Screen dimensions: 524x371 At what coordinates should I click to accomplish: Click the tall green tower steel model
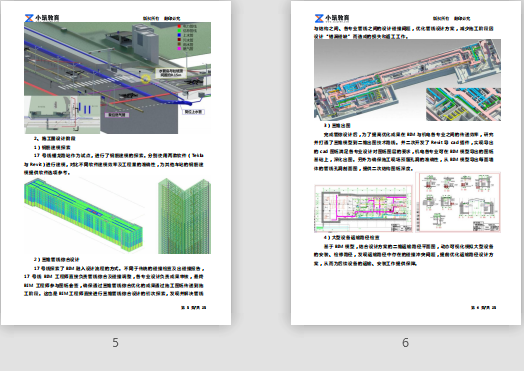[184, 216]
